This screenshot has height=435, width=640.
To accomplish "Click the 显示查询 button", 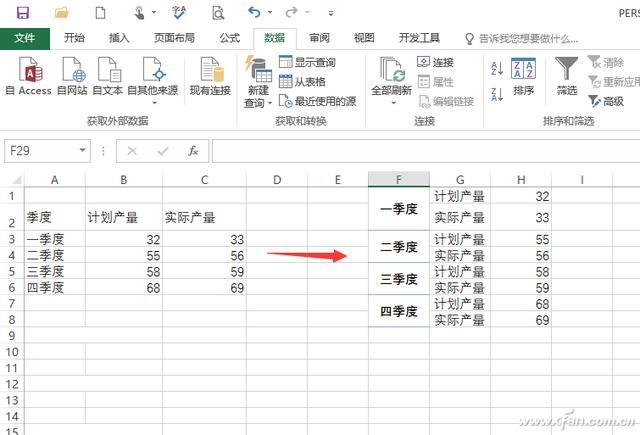I will pyautogui.click(x=307, y=62).
